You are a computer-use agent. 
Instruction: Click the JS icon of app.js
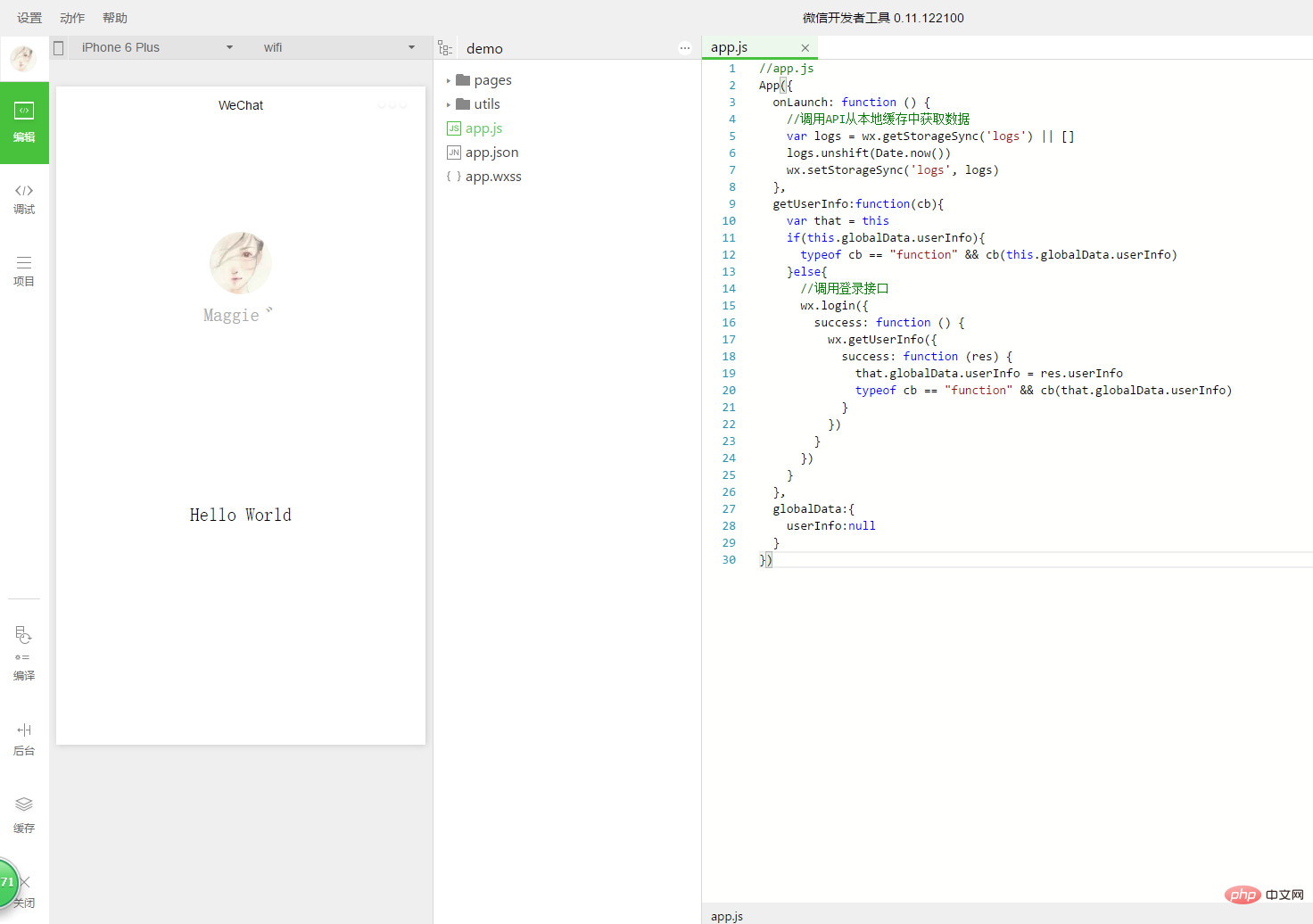click(x=454, y=128)
